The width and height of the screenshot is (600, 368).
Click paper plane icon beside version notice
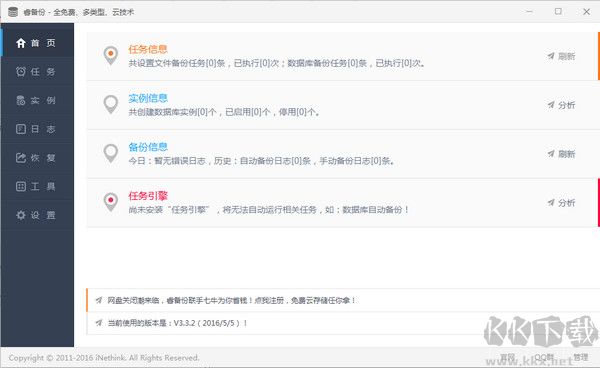99,323
